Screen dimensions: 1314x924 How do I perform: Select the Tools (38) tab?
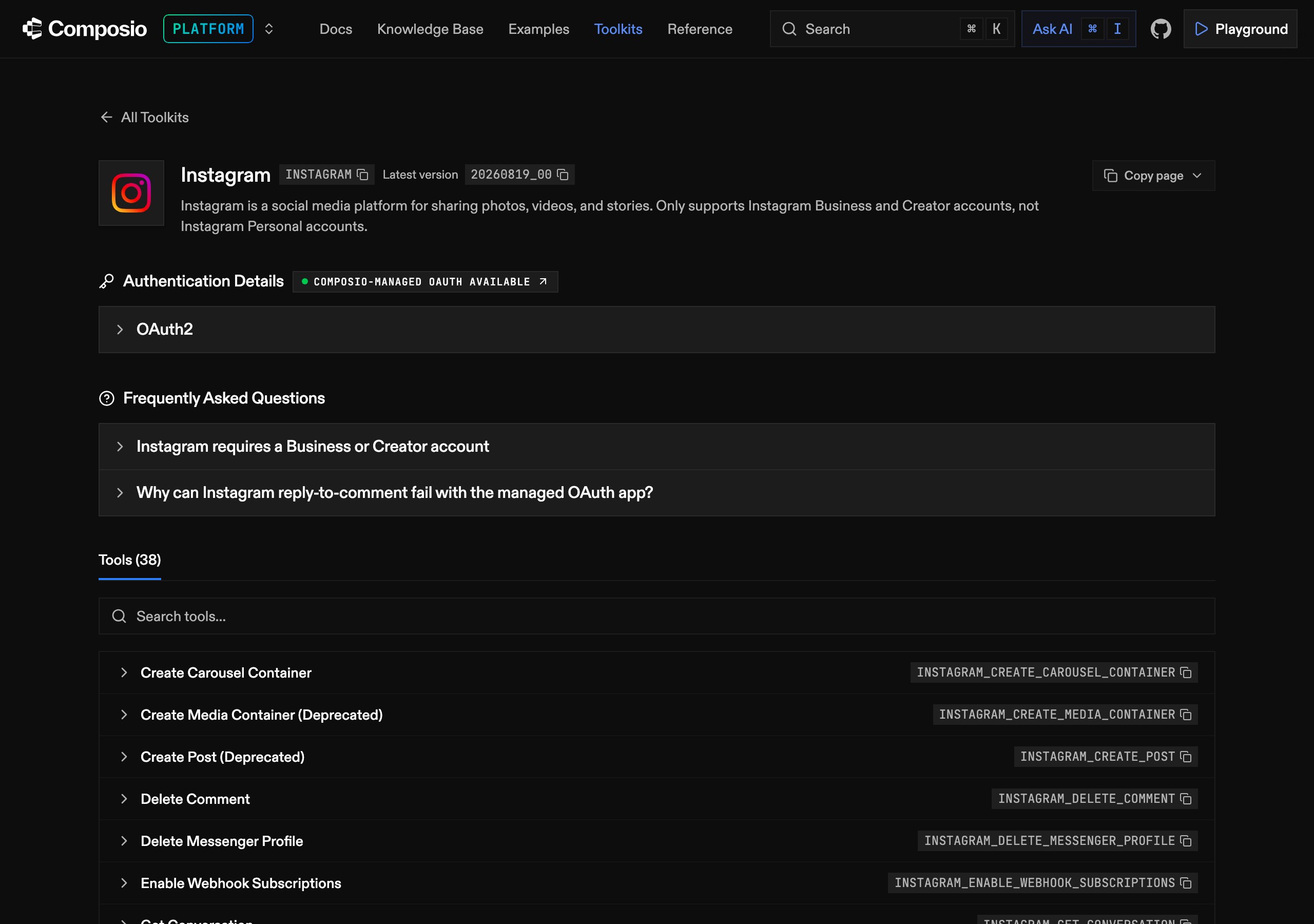(x=130, y=560)
